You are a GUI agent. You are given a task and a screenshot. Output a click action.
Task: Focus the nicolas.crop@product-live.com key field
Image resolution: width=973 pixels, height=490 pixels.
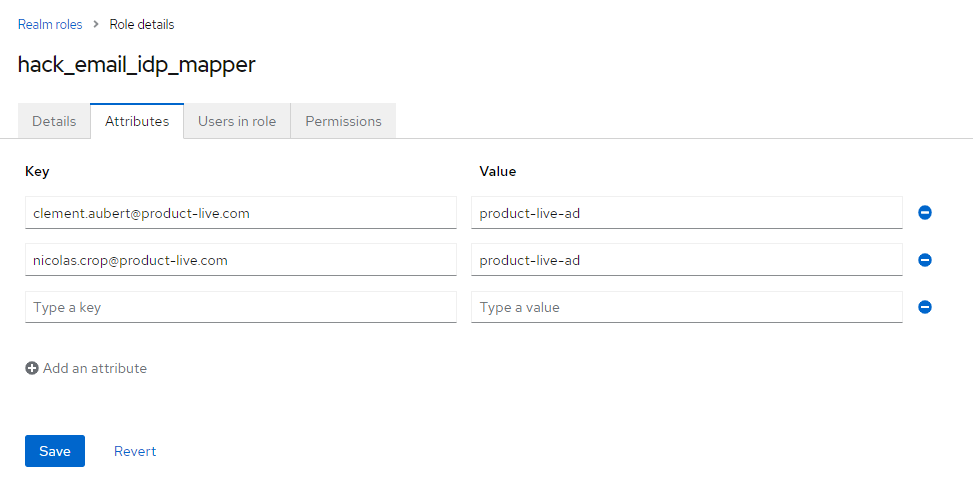[240, 260]
